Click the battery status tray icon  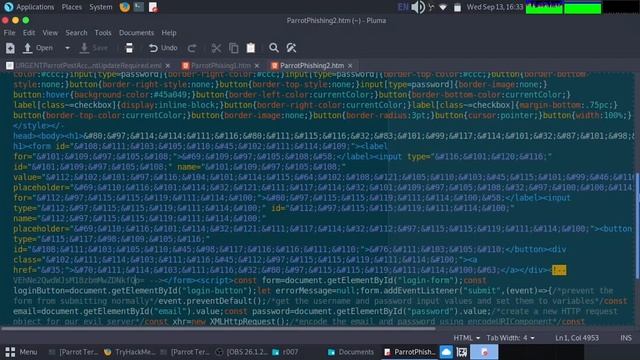pos(457,7)
